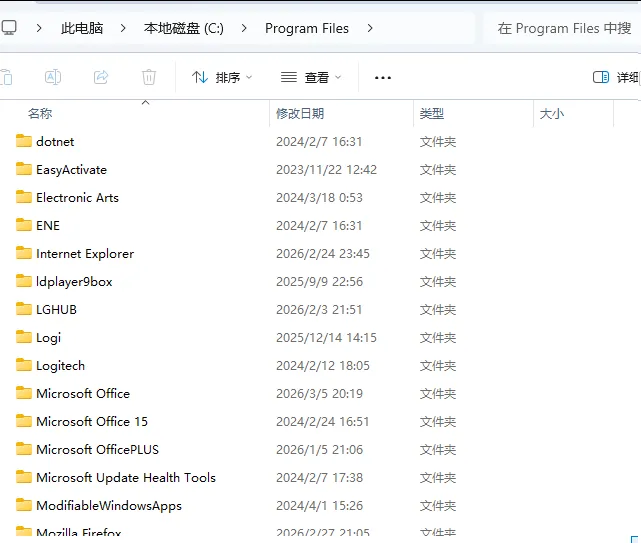Screen dimensions: 641x543
Task: Click the ldplayer9box folder name
Action: tap(74, 282)
